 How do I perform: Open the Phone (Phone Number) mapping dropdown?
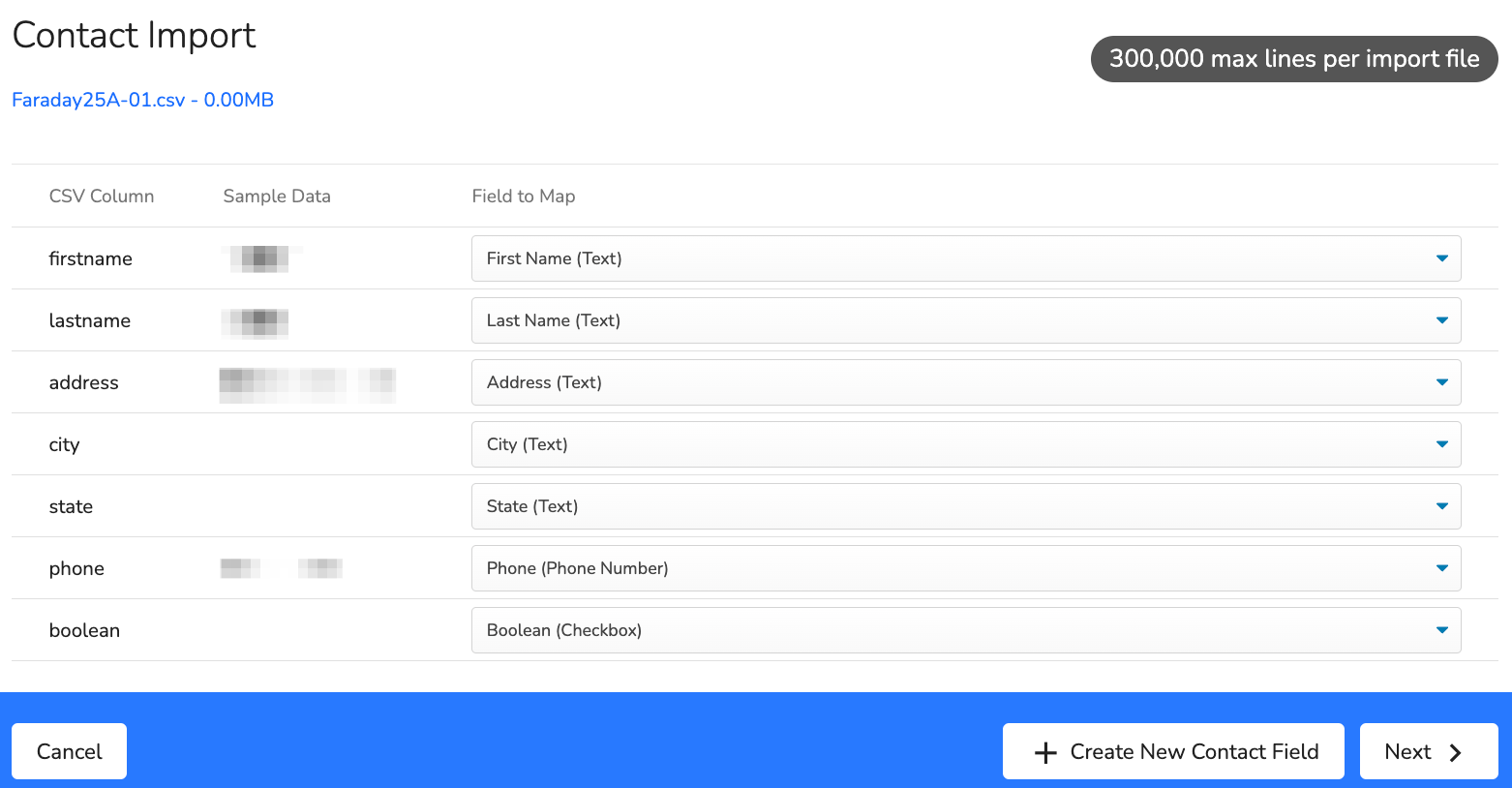[966, 568]
